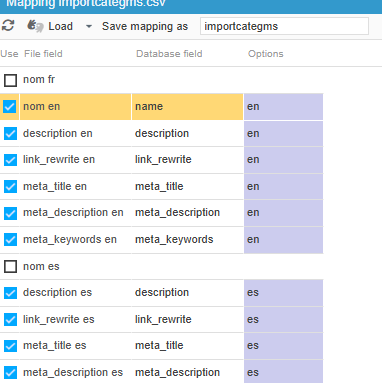Select the 'meta_title es' file field text
The height and width of the screenshot is (383, 382).
tap(55, 346)
